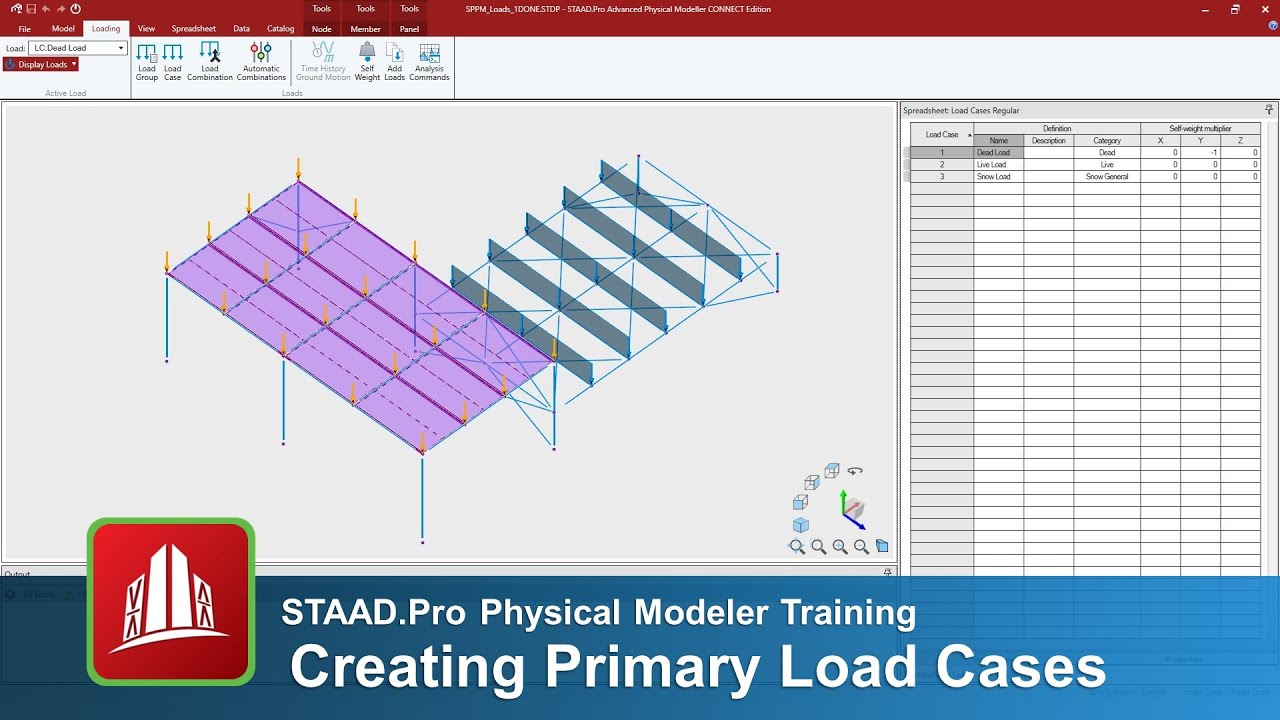Pin the Spreadsheet panel
The height and width of the screenshot is (720, 1280).
pyautogui.click(x=1269, y=110)
